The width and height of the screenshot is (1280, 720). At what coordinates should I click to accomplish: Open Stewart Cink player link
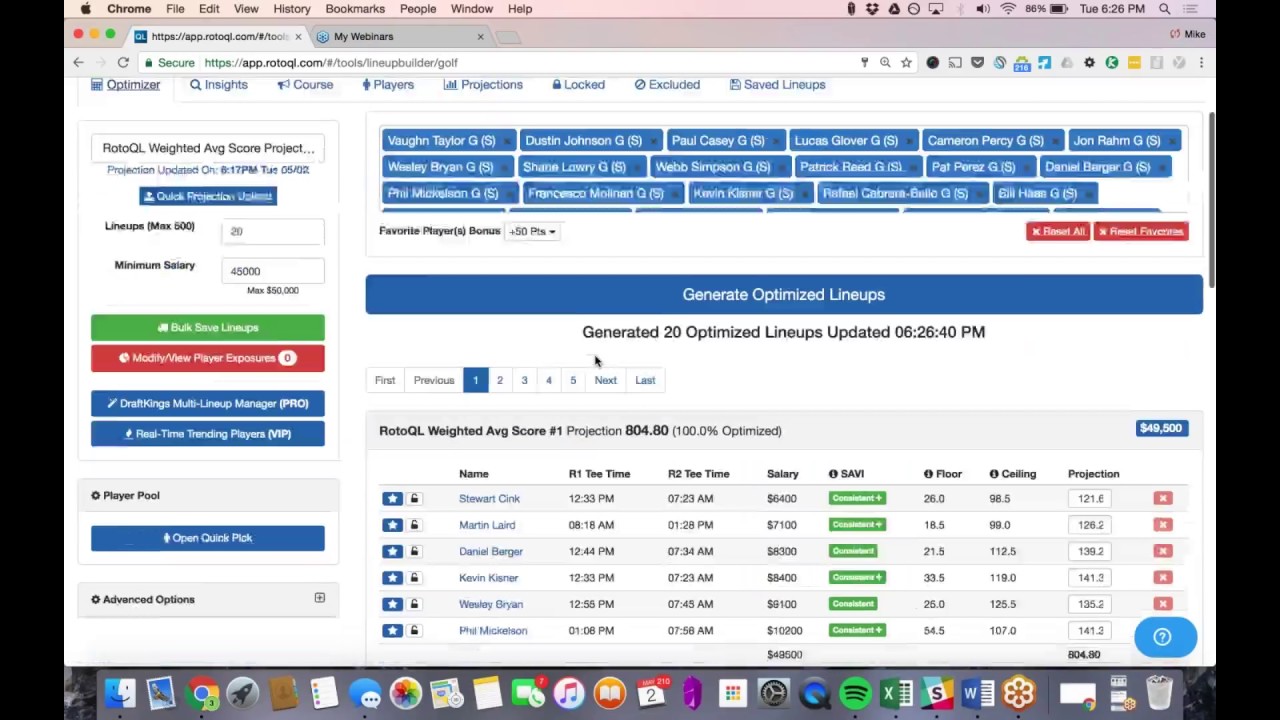pos(489,498)
